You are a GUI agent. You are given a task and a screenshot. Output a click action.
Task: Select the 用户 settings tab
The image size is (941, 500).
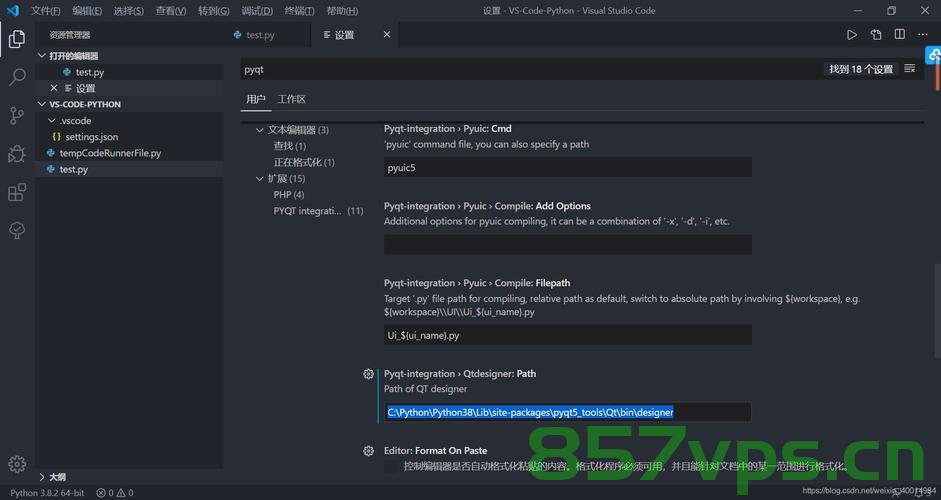point(256,99)
